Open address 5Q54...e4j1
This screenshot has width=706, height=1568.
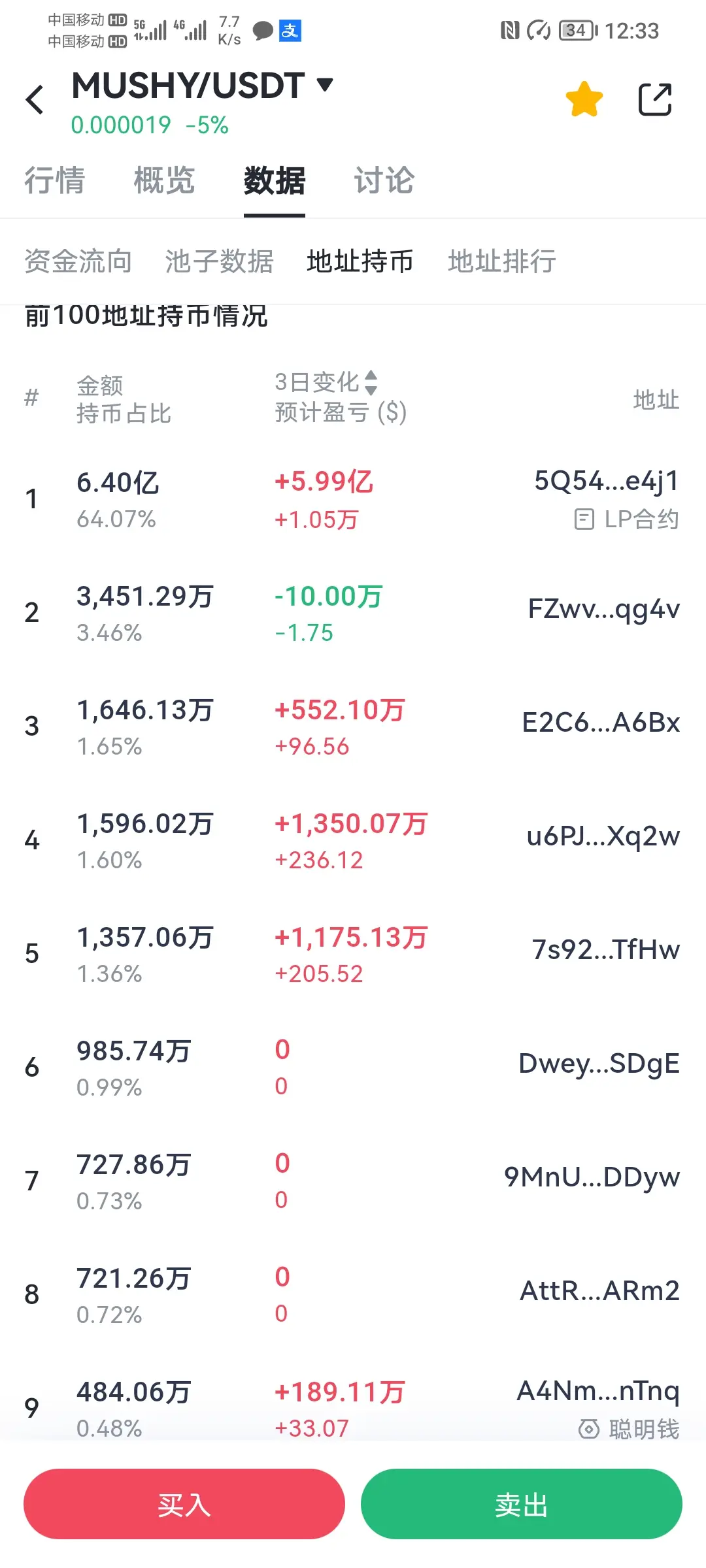tap(607, 481)
